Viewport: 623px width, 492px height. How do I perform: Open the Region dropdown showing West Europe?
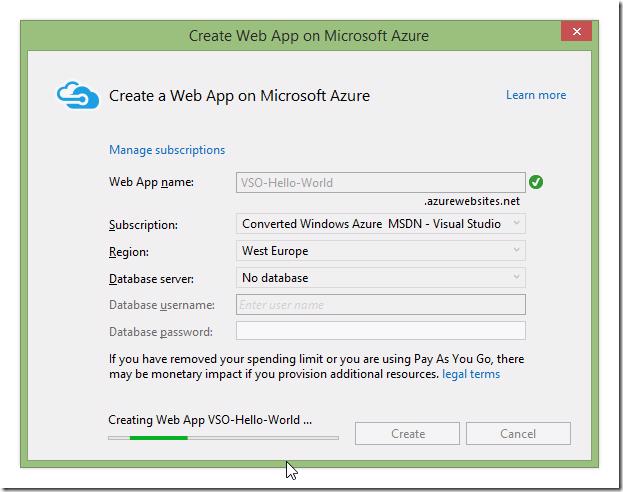point(381,251)
